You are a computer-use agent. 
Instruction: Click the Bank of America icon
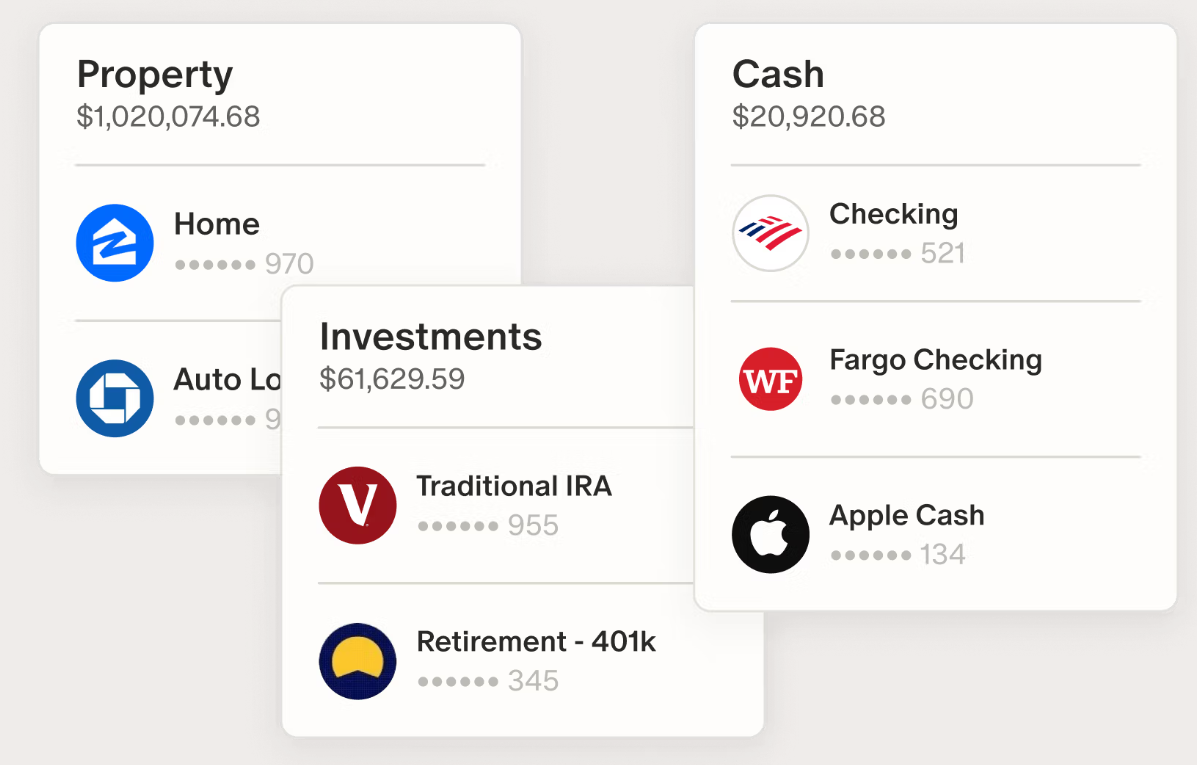[x=770, y=233]
